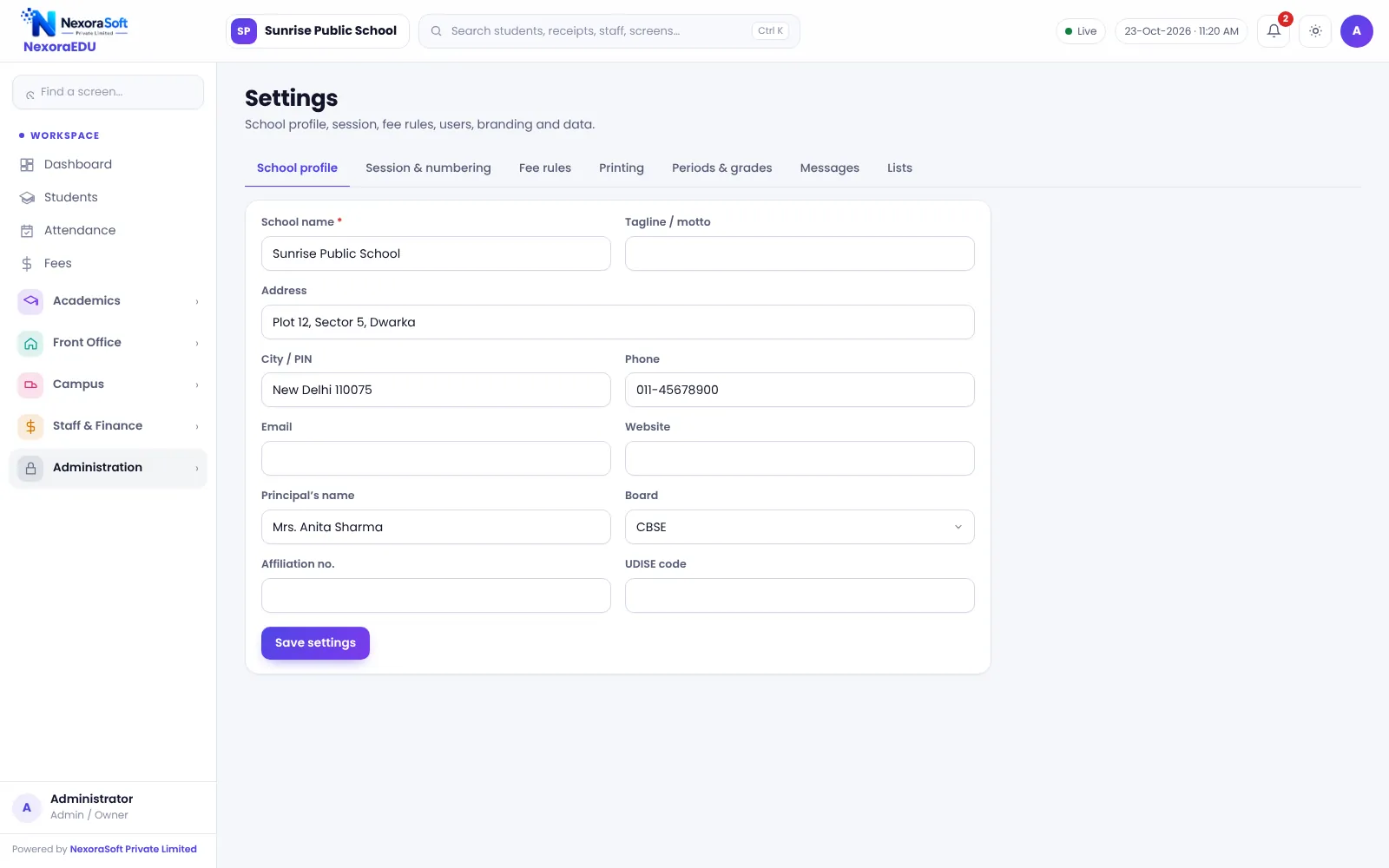Click the Students graduation cap icon
Image resolution: width=1389 pixels, height=868 pixels.
tap(27, 198)
